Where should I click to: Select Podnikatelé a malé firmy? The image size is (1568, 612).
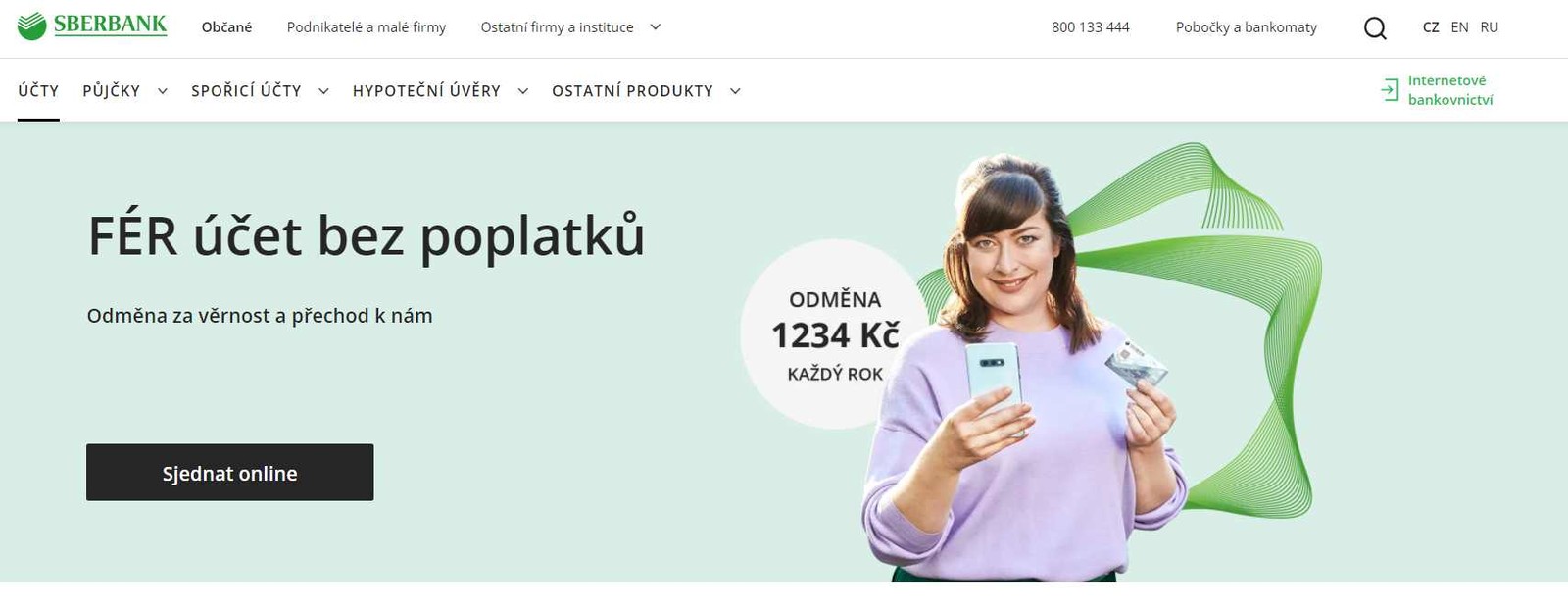click(367, 27)
